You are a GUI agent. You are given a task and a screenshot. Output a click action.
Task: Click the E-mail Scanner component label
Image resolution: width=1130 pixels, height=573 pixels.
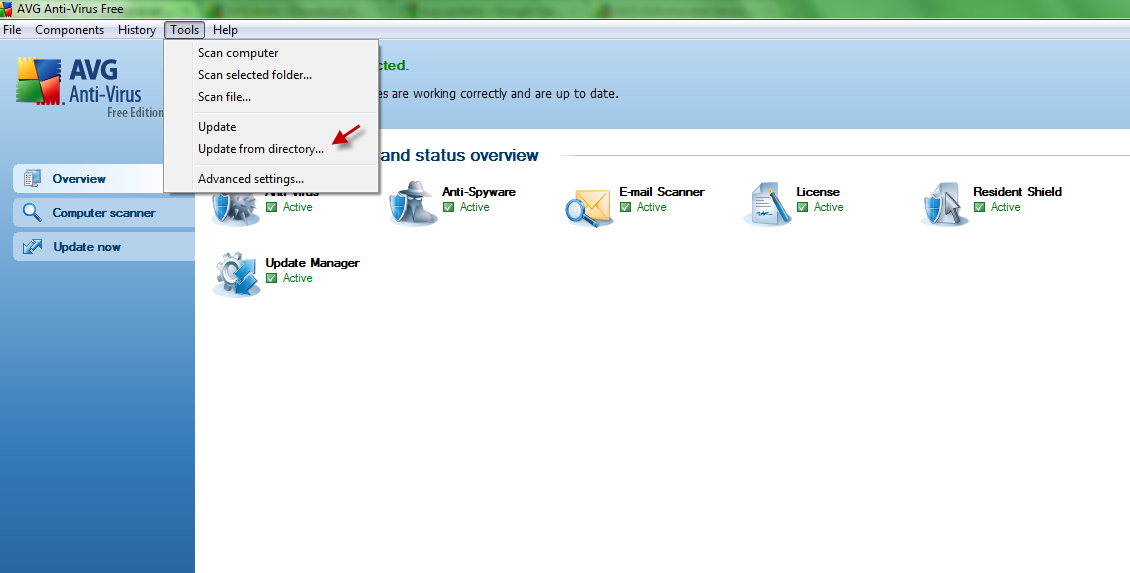click(662, 192)
